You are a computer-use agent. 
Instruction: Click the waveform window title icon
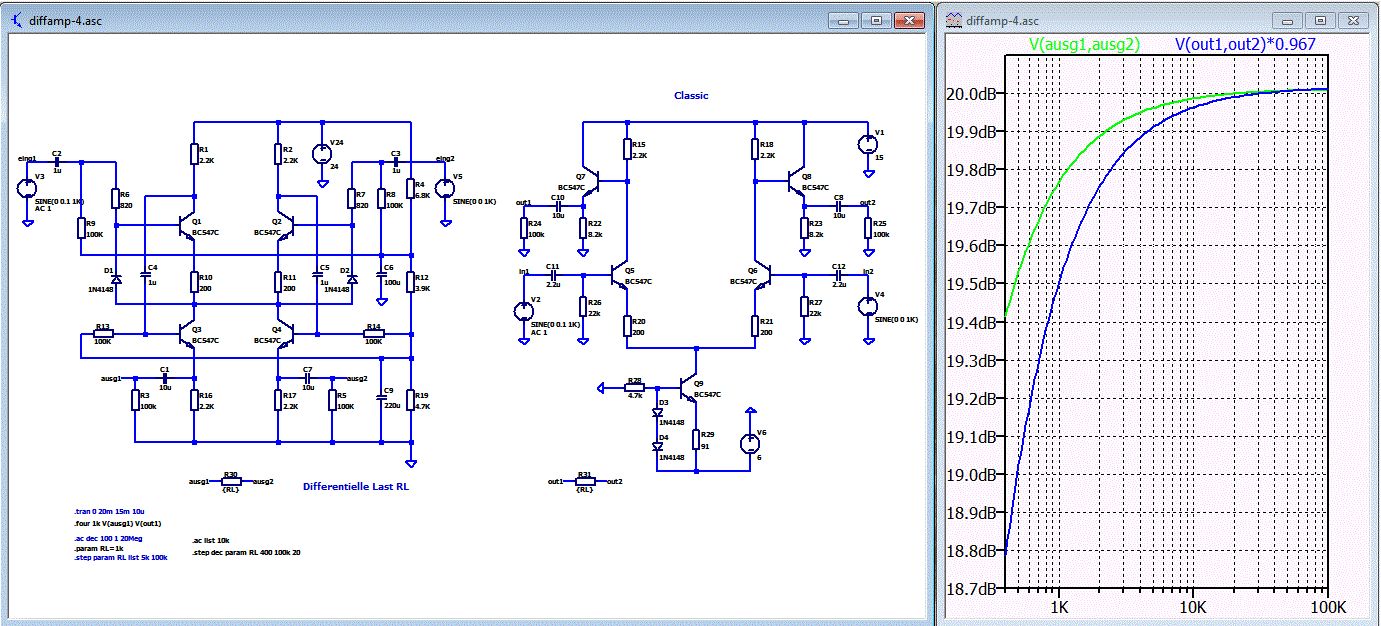click(955, 19)
